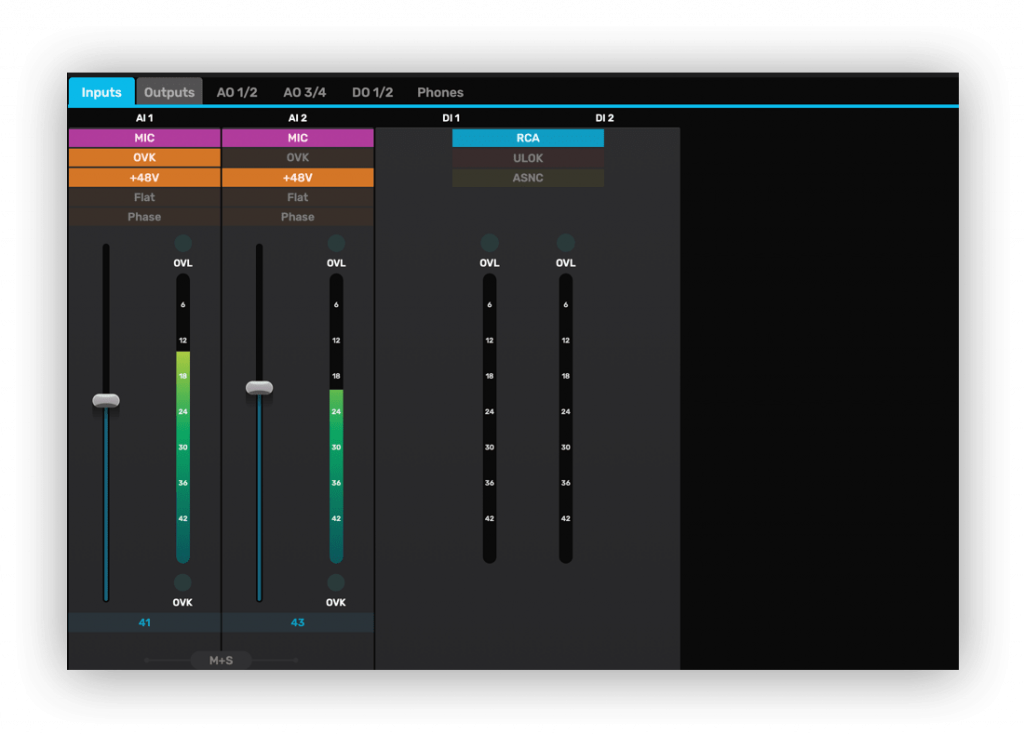Engage the M+S stereo link button

[x=221, y=660]
